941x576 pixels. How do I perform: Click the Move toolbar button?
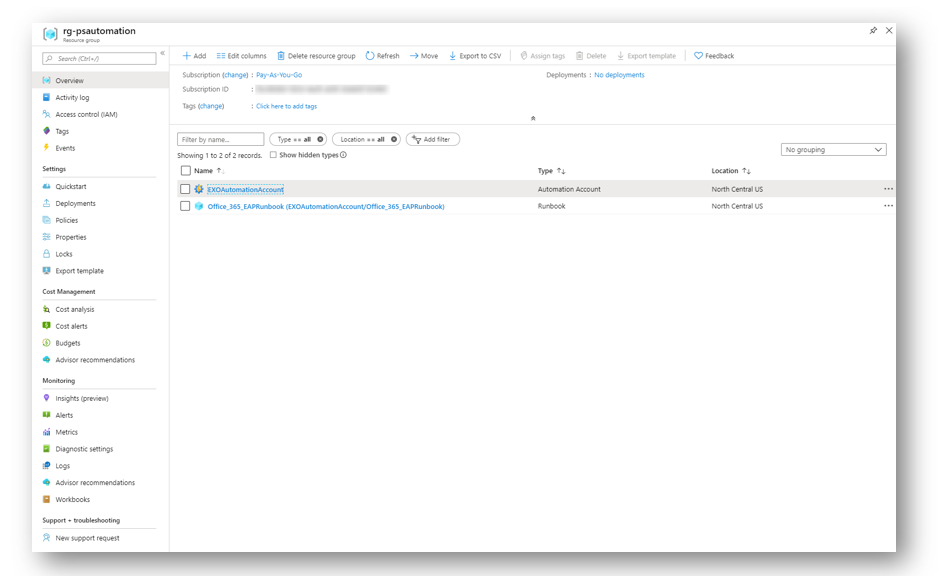click(x=424, y=56)
